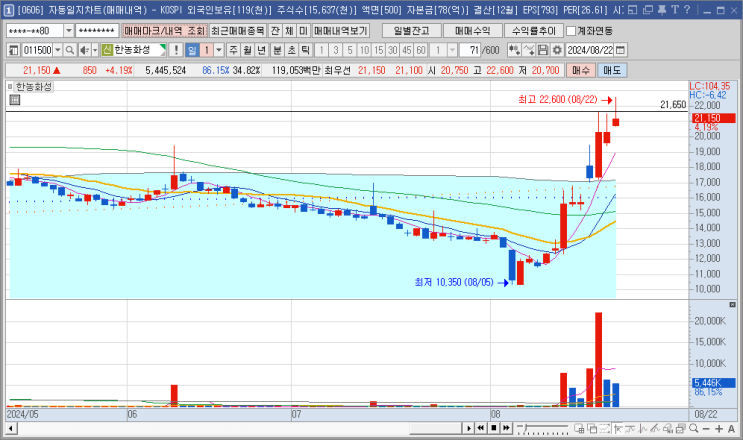Open the stock search magnifier
The height and width of the screenshot is (440, 743).
(70, 50)
